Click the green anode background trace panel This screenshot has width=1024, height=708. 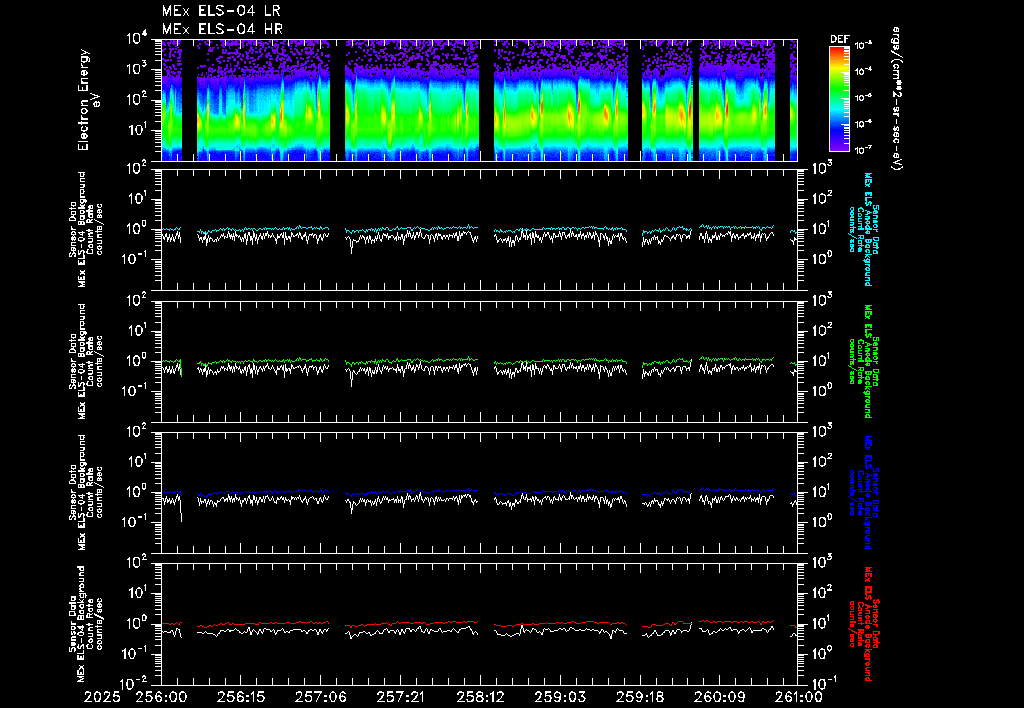(x=479, y=361)
